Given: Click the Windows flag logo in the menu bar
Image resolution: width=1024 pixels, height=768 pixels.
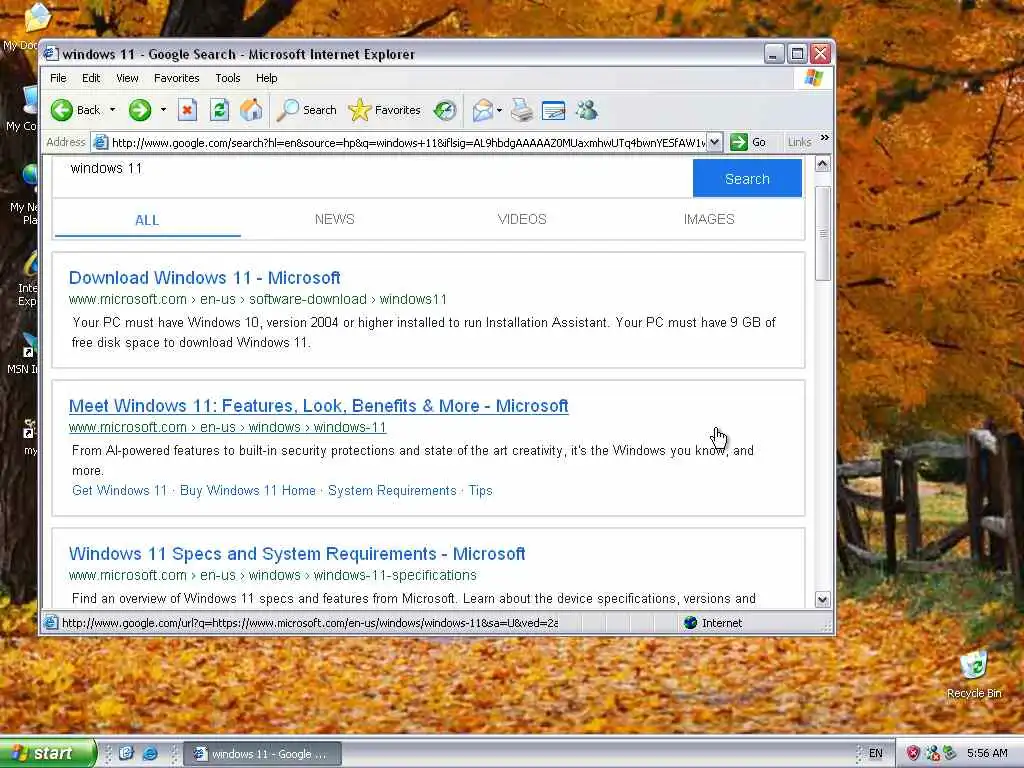Looking at the screenshot, I should (x=814, y=78).
